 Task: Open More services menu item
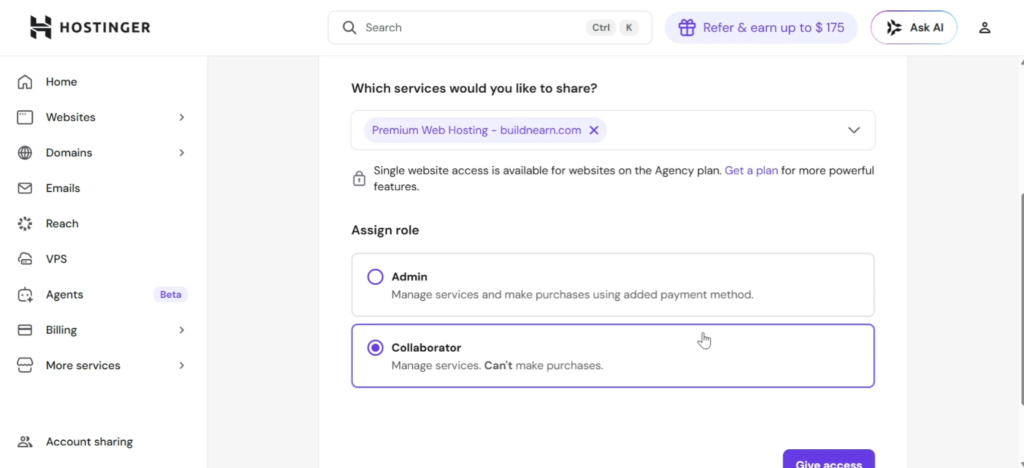coord(83,366)
